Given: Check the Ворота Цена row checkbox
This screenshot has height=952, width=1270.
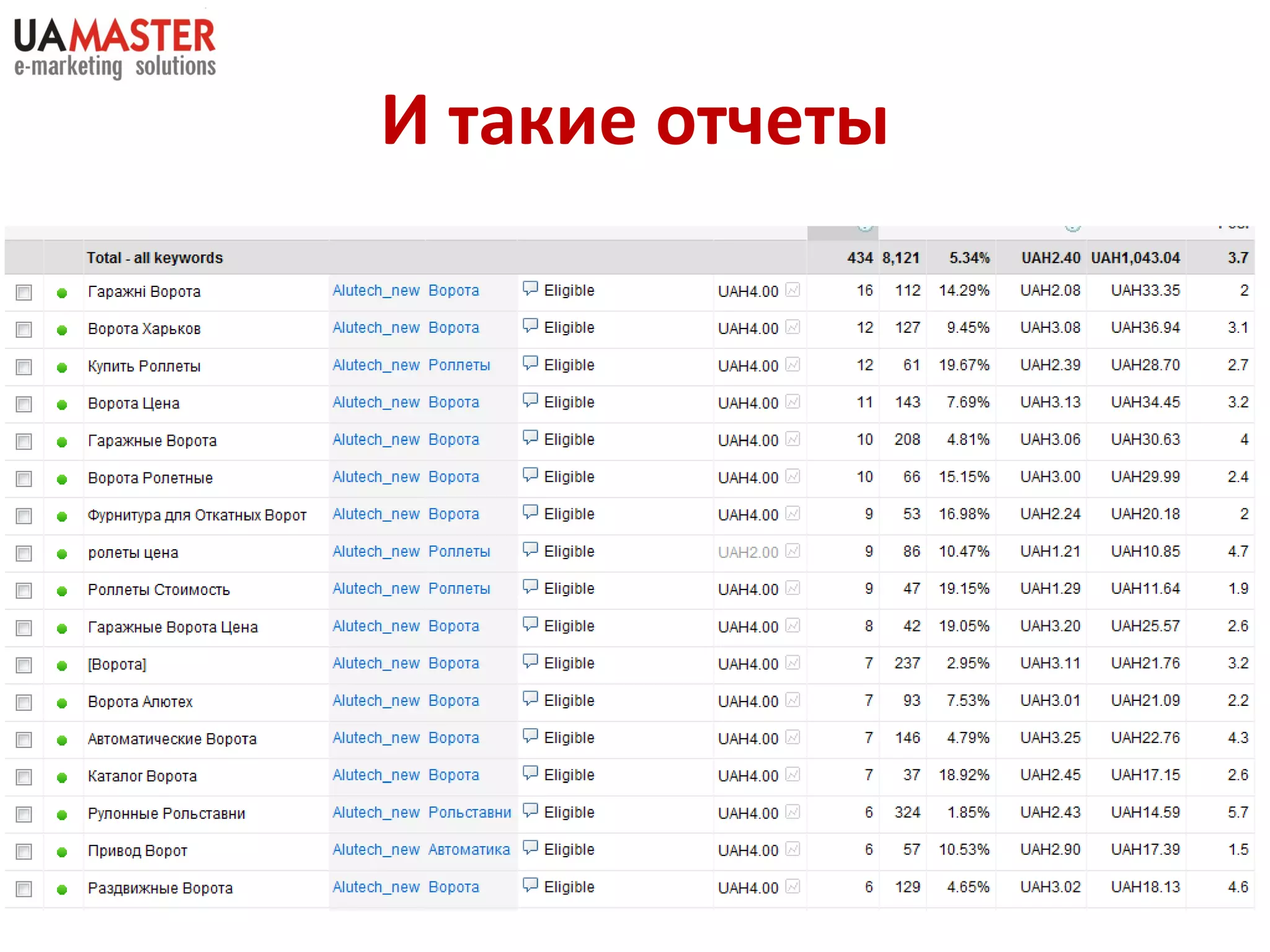Looking at the screenshot, I should [x=24, y=404].
